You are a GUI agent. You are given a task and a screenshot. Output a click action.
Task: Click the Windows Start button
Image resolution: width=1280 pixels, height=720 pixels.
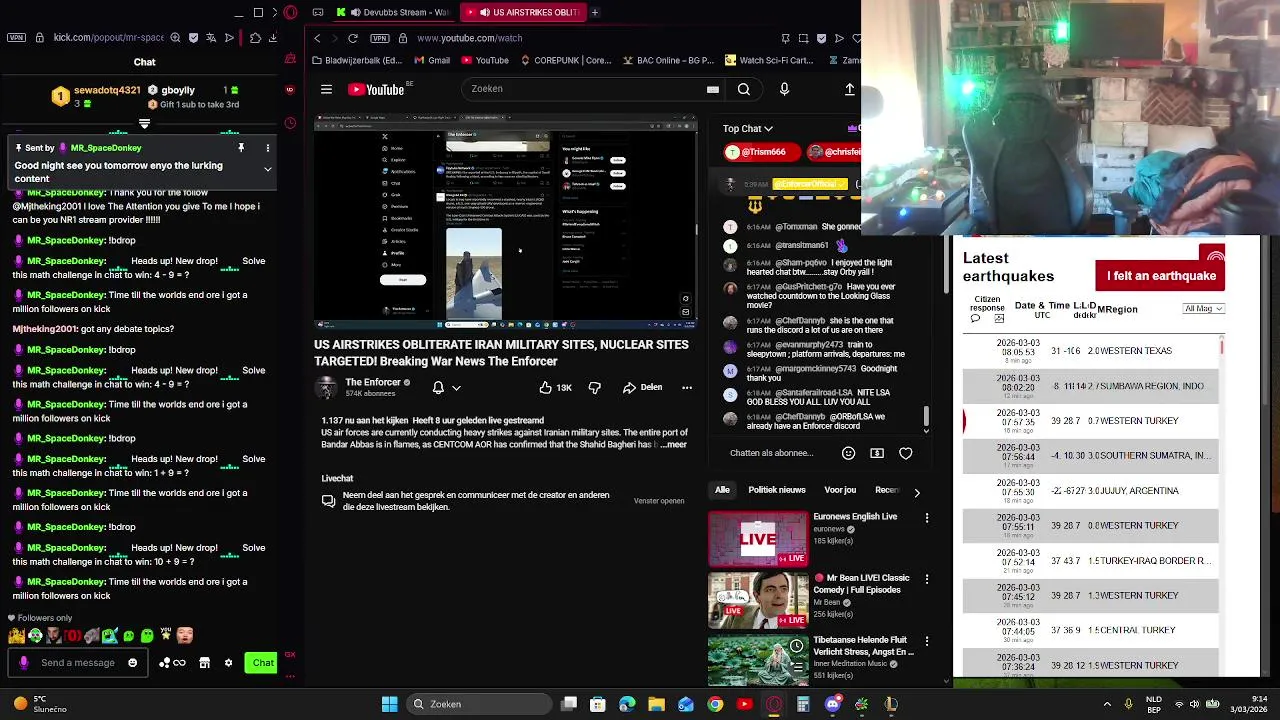(389, 704)
